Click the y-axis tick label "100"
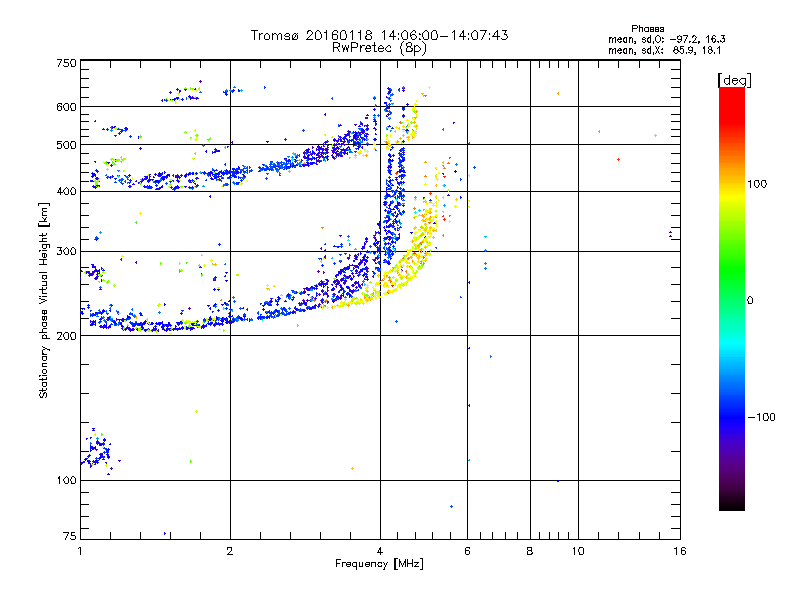The image size is (800, 600). tap(66, 481)
